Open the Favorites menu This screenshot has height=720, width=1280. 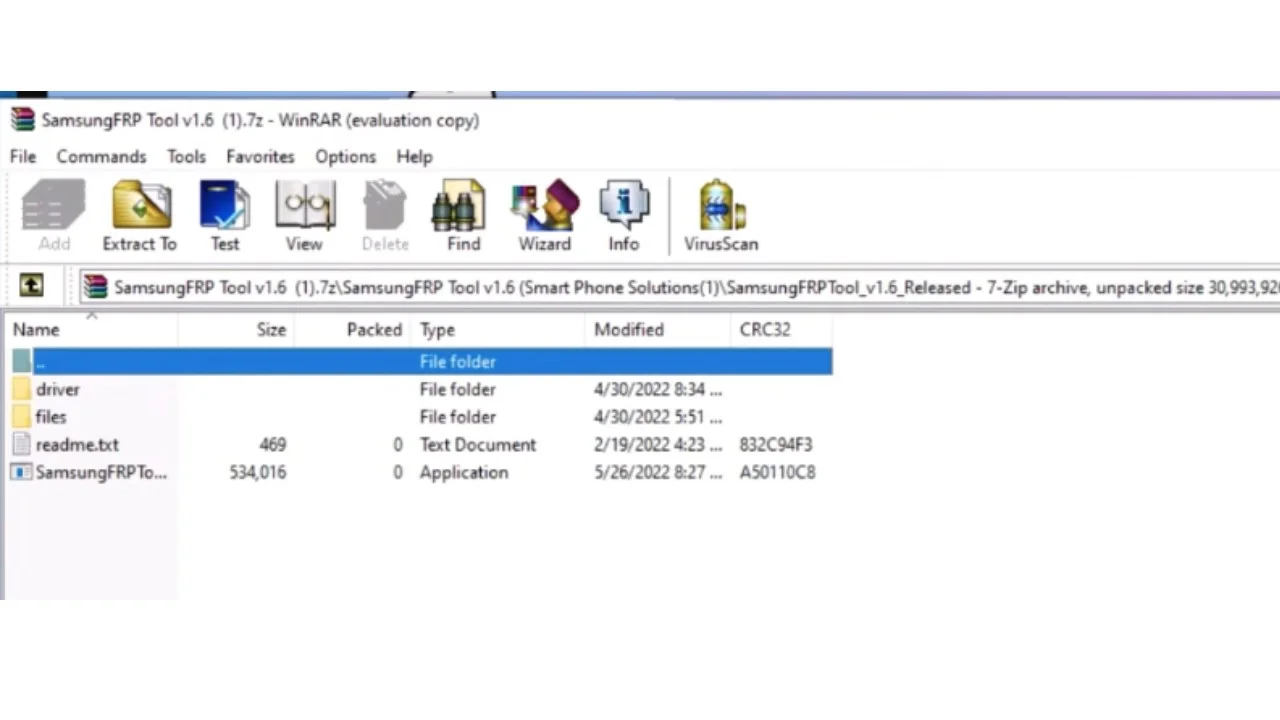pyautogui.click(x=260, y=157)
